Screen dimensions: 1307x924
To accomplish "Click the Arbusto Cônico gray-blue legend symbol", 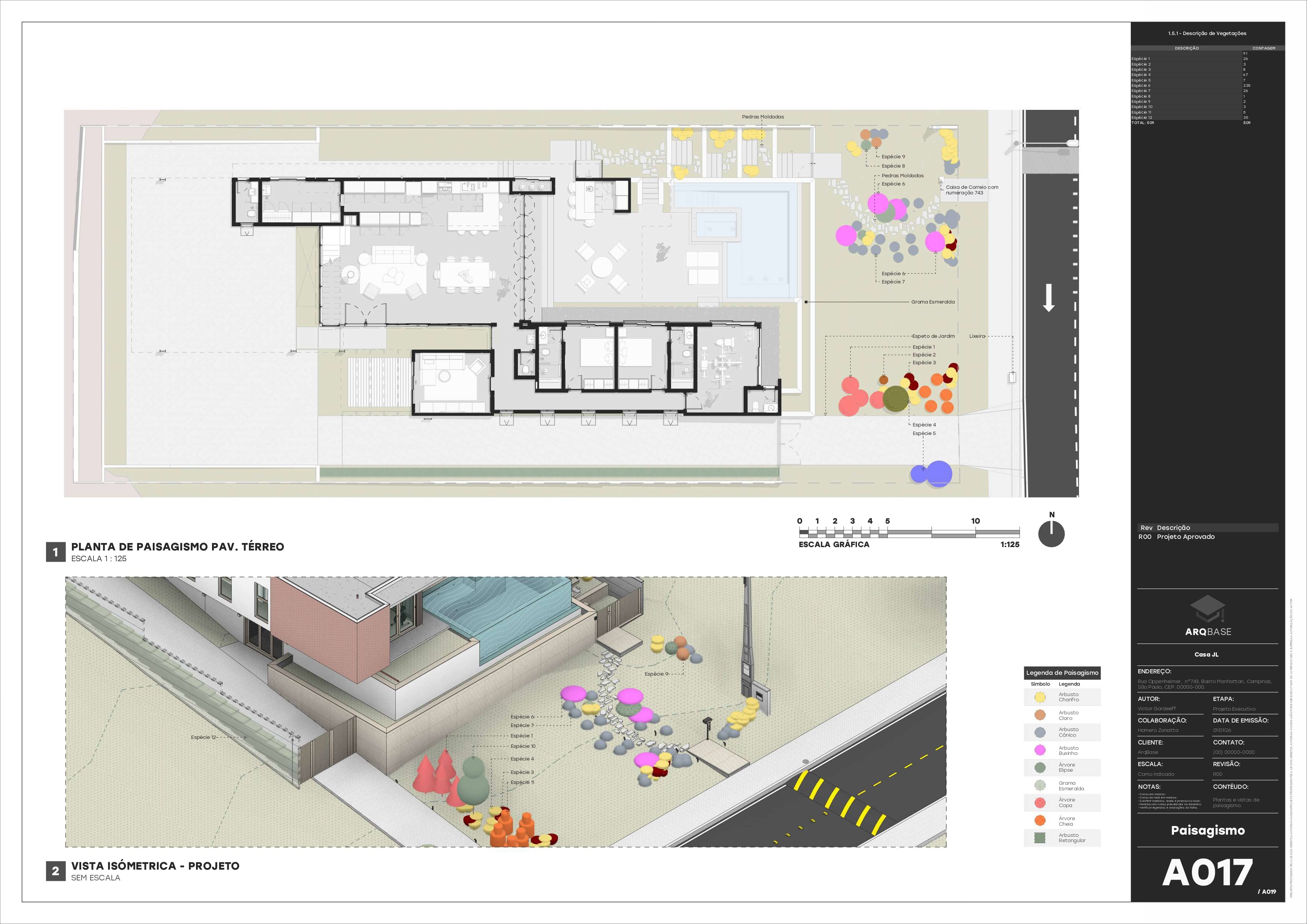I will click(x=1040, y=732).
